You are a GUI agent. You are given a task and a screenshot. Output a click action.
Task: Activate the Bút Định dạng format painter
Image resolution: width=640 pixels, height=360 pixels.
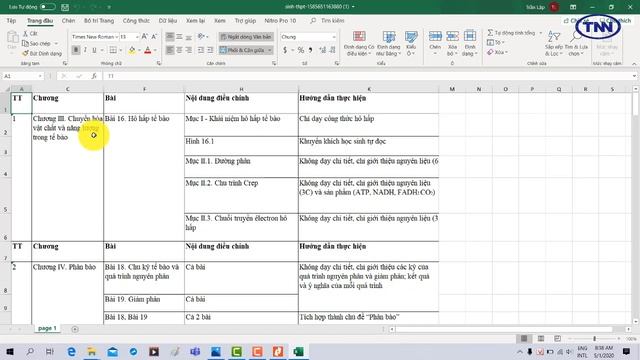(x=42, y=53)
